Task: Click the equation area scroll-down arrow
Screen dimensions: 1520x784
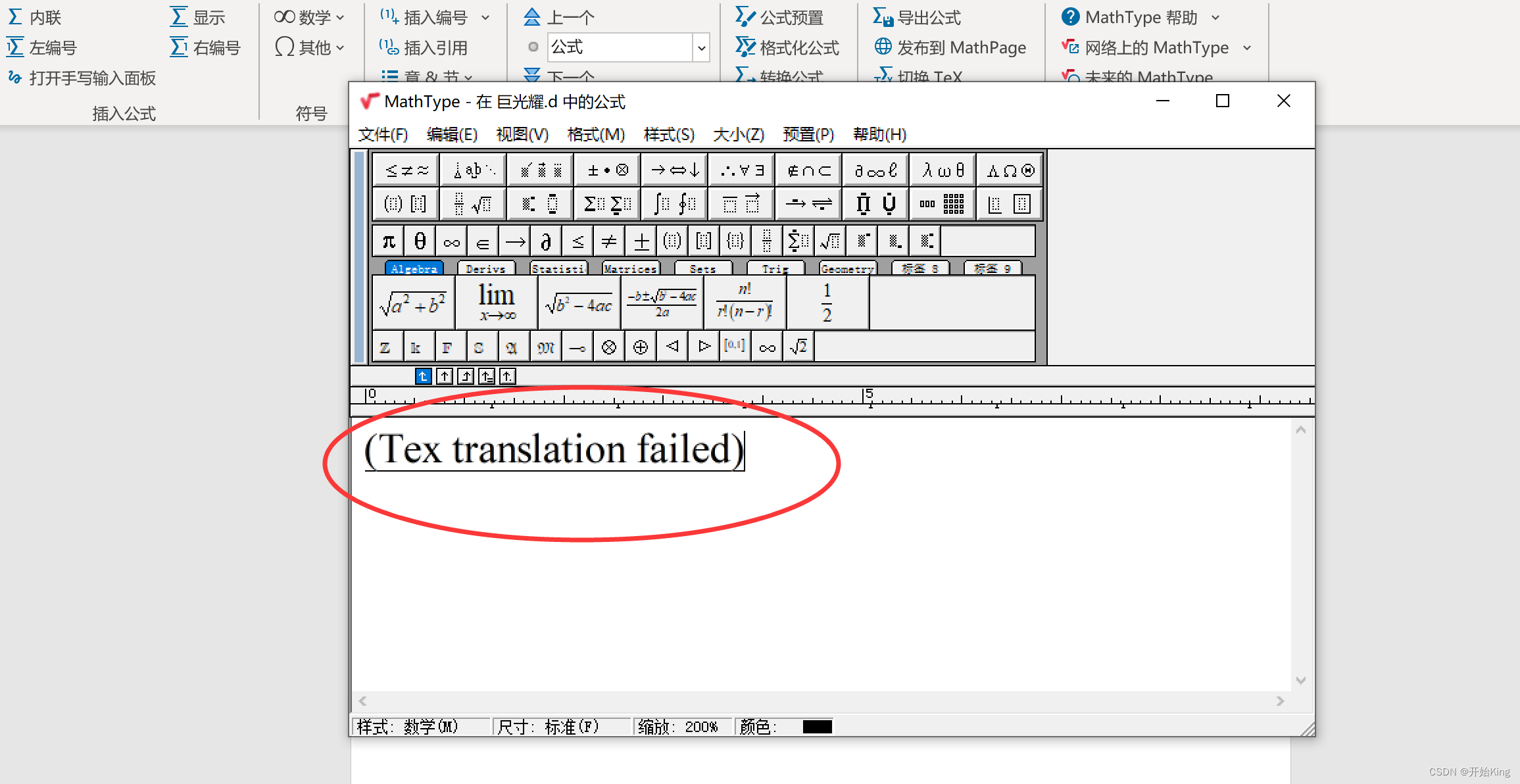Action: [1300, 679]
